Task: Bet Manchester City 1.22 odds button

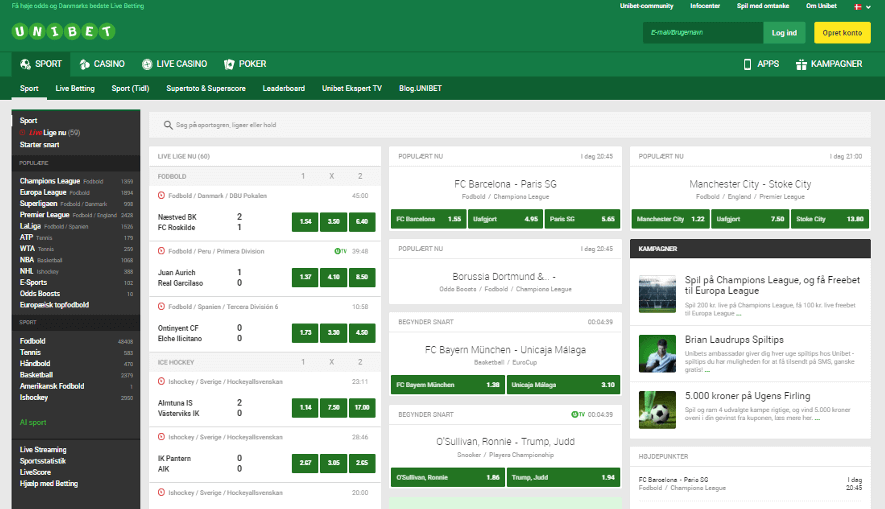Action: 670,219
